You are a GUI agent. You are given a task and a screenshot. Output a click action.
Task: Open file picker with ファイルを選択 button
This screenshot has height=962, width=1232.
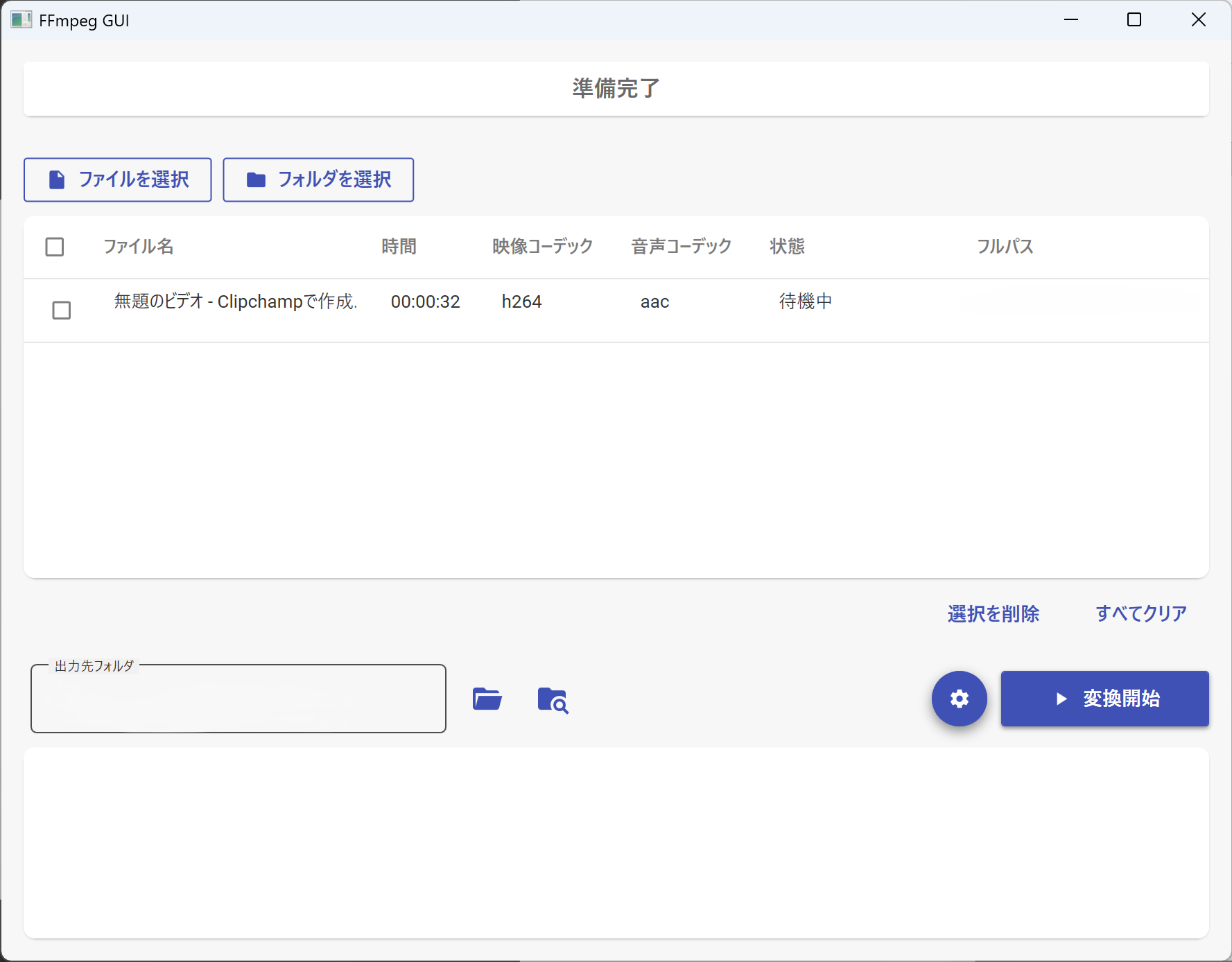[117, 180]
